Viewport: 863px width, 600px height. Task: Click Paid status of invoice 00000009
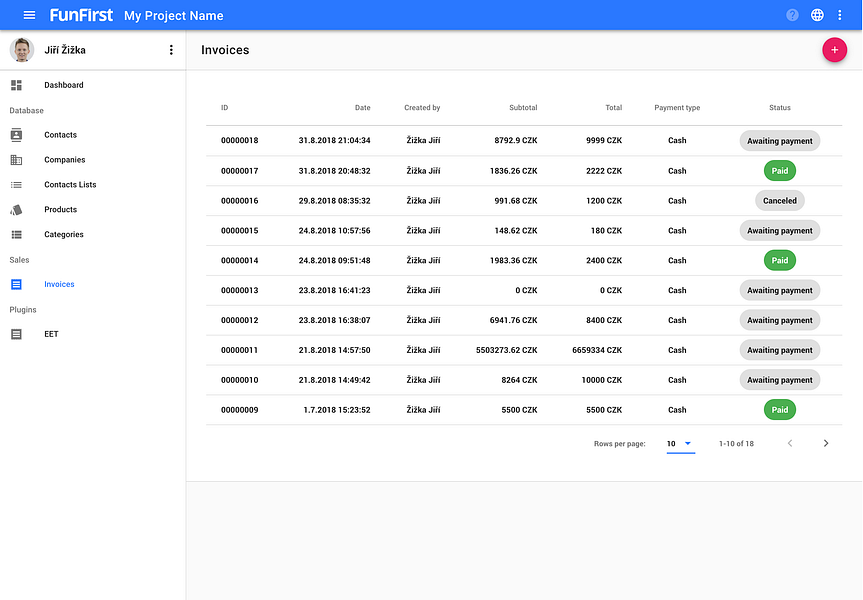tap(779, 410)
